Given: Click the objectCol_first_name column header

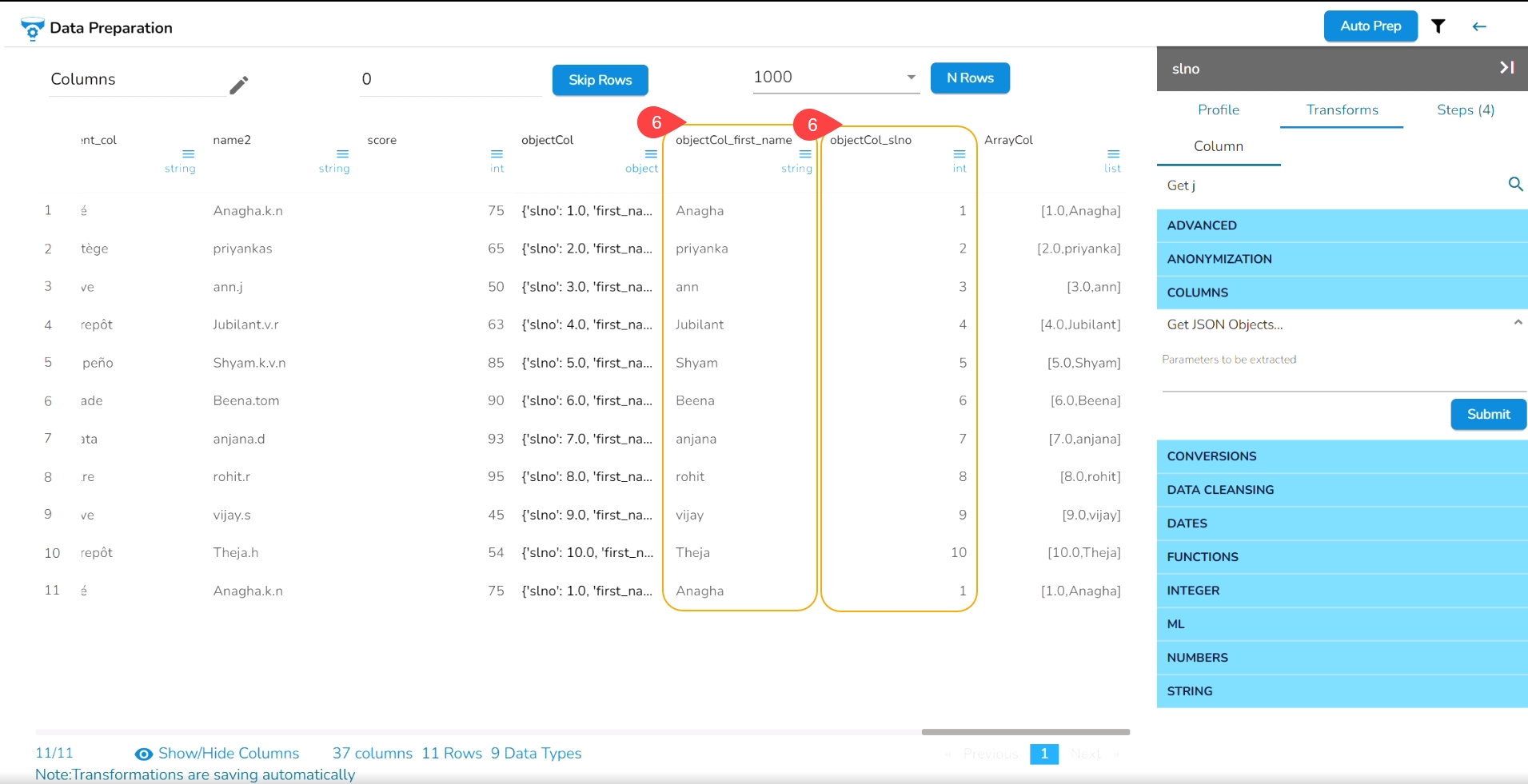Looking at the screenshot, I should [x=733, y=140].
